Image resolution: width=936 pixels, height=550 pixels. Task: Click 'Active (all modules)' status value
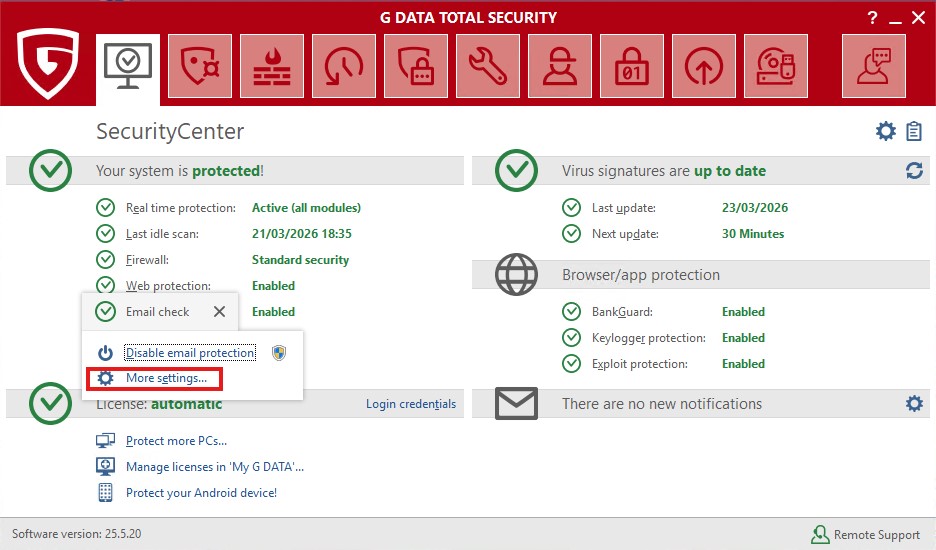click(x=306, y=208)
